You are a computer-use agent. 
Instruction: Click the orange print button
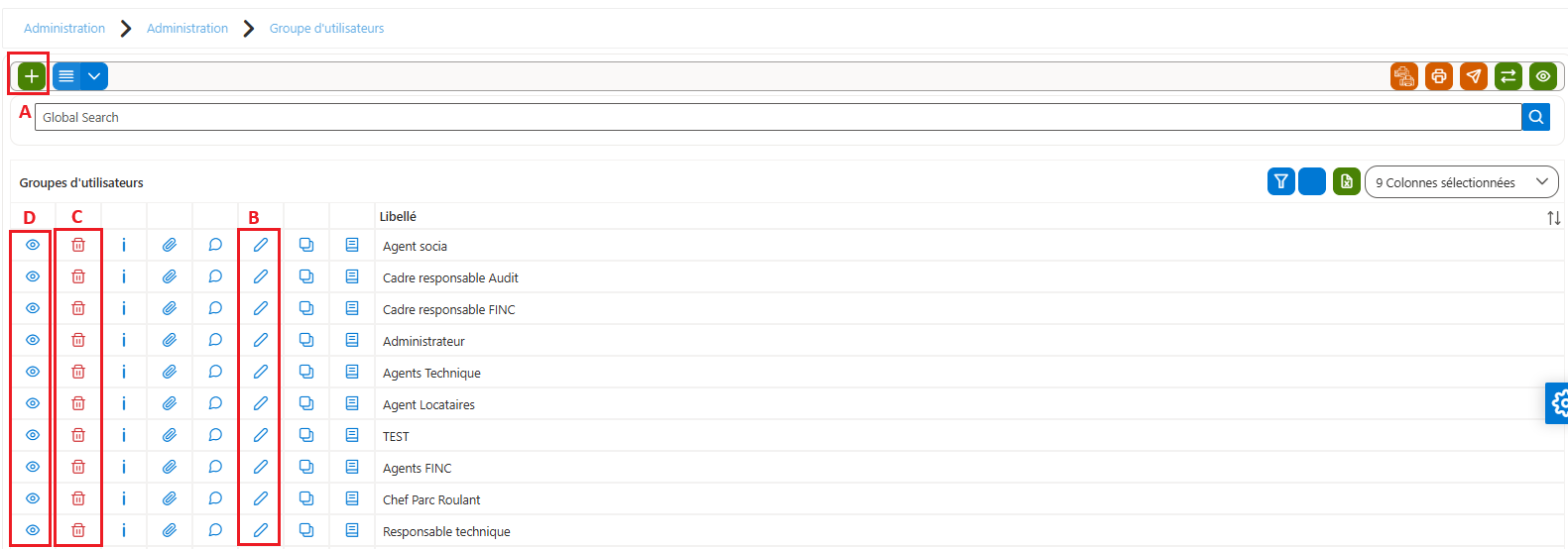coord(1439,76)
